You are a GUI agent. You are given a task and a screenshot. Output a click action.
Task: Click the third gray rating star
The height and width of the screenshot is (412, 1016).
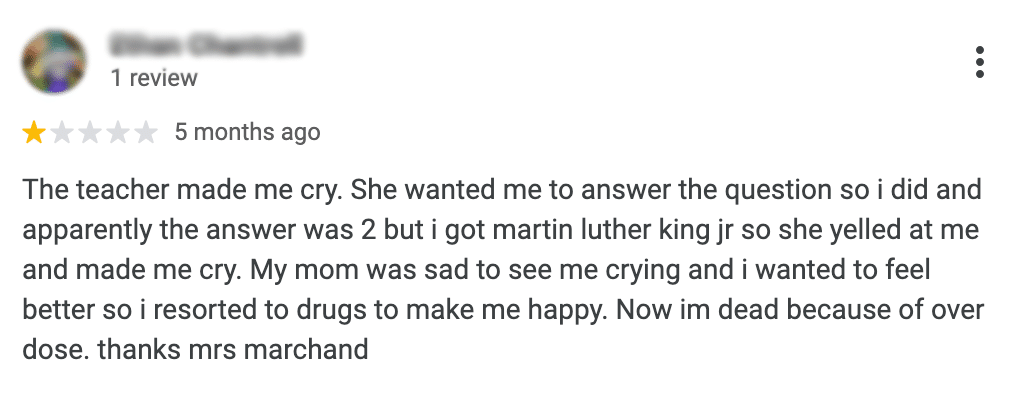point(90,132)
